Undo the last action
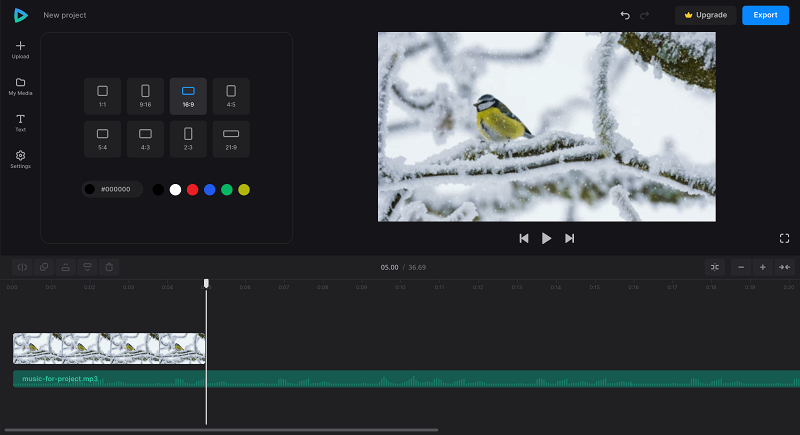Viewport: 800px width, 435px height. [625, 15]
